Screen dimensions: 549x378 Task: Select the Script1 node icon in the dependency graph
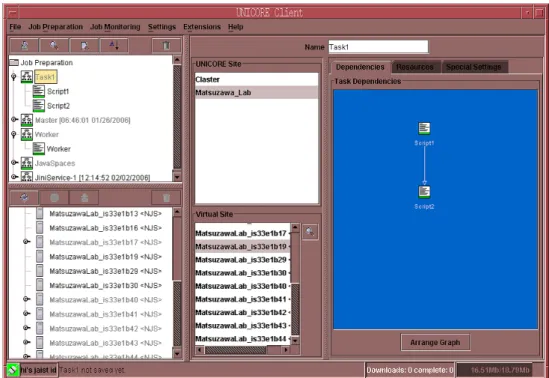(424, 128)
